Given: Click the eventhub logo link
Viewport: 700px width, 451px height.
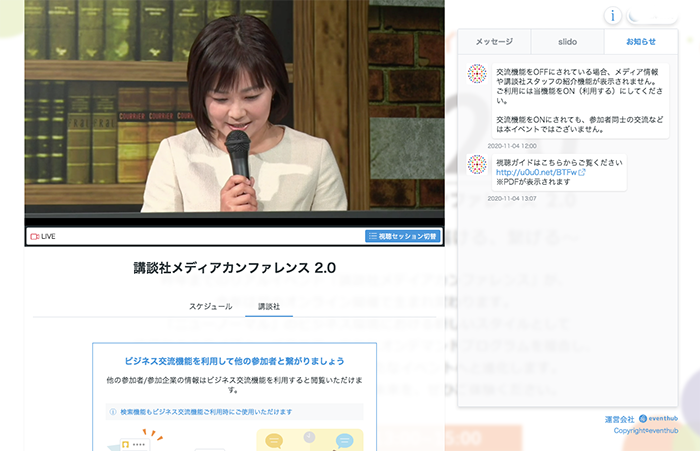Looking at the screenshot, I should click(658, 418).
